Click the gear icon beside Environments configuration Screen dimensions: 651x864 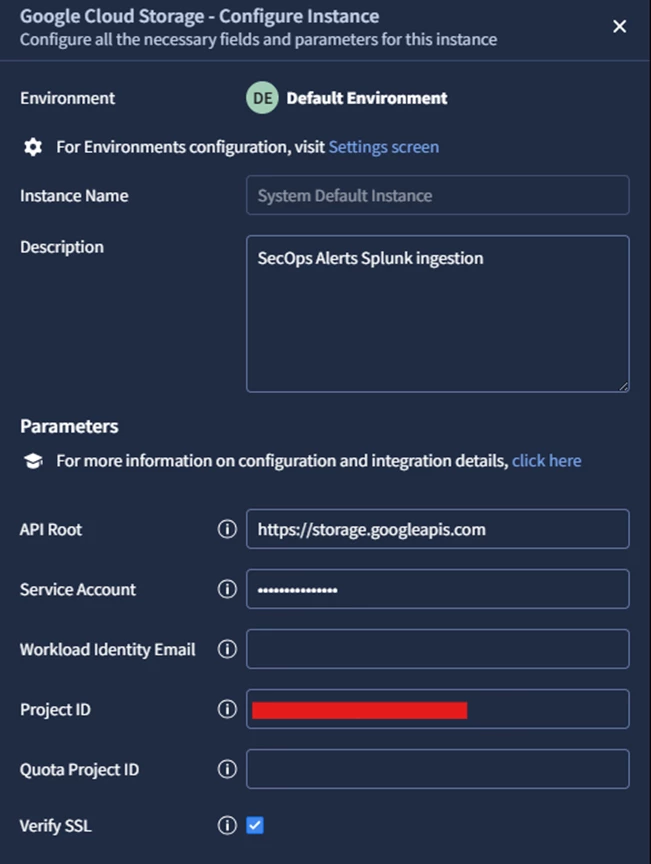(33, 147)
